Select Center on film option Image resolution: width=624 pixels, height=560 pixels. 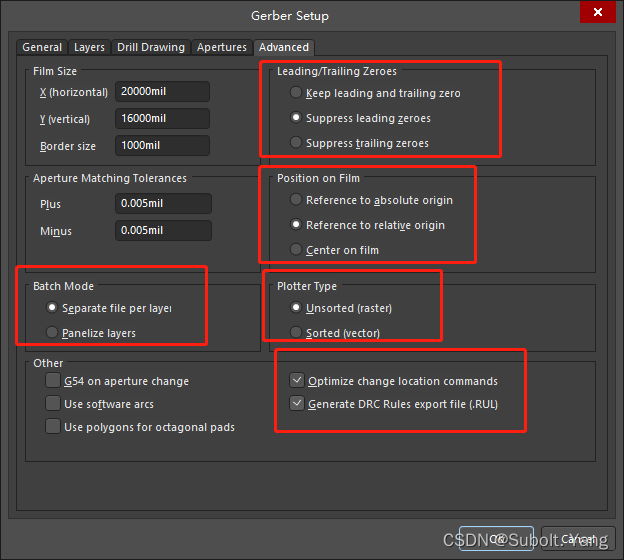coord(296,250)
